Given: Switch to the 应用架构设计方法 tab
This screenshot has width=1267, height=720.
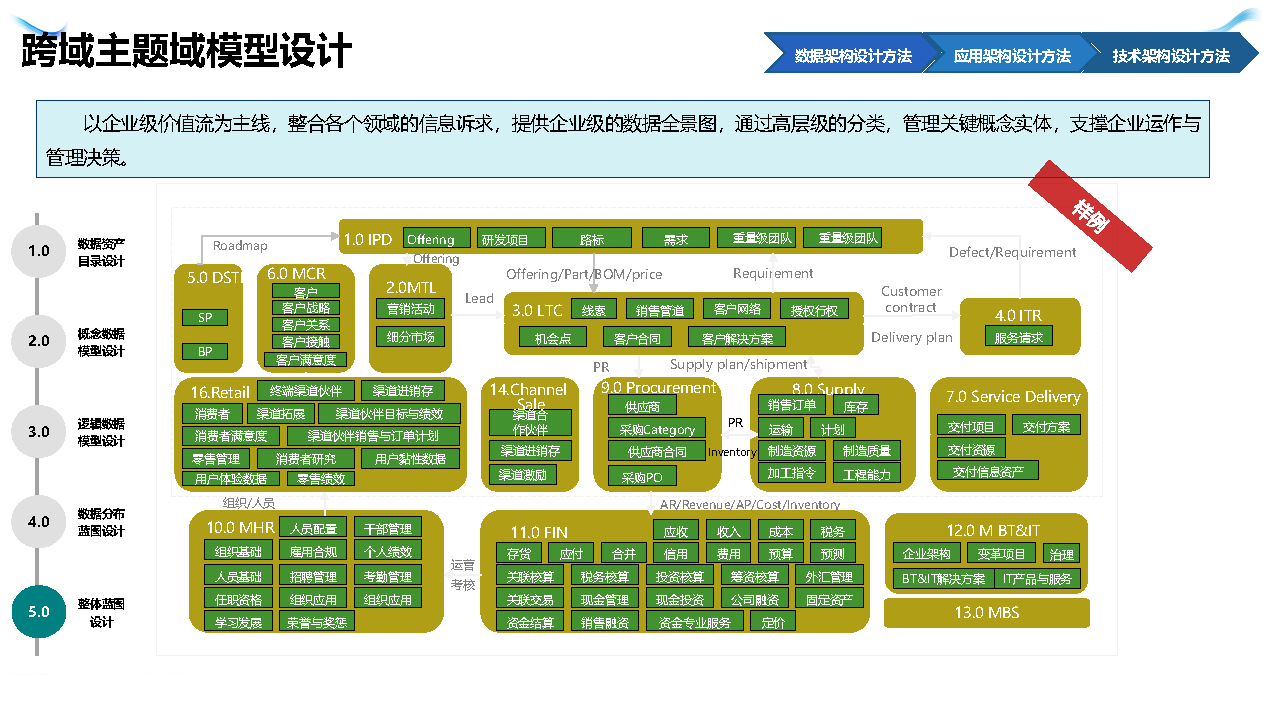Looking at the screenshot, I should (1011, 56).
